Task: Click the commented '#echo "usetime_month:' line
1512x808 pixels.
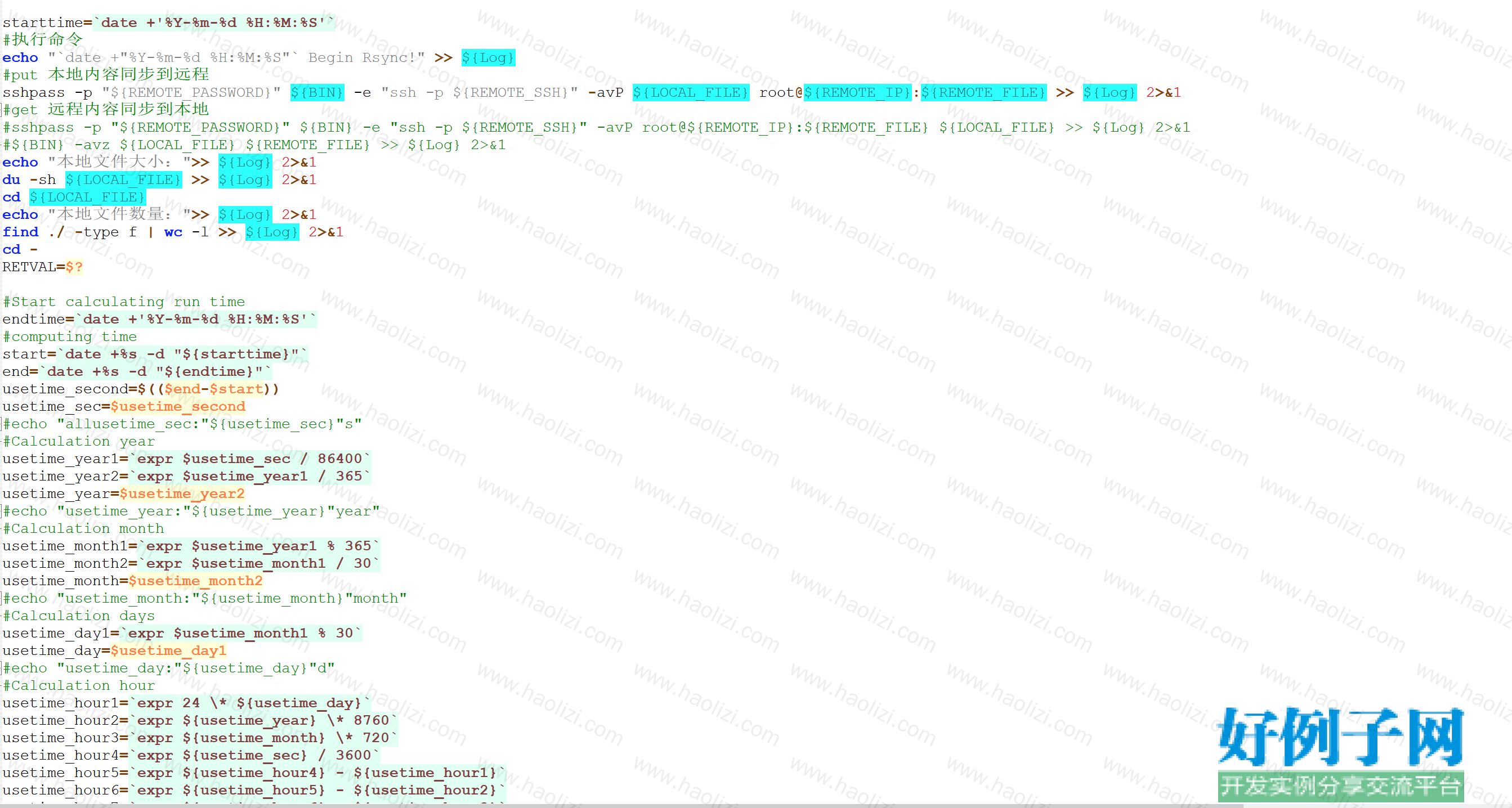Action: (x=205, y=599)
